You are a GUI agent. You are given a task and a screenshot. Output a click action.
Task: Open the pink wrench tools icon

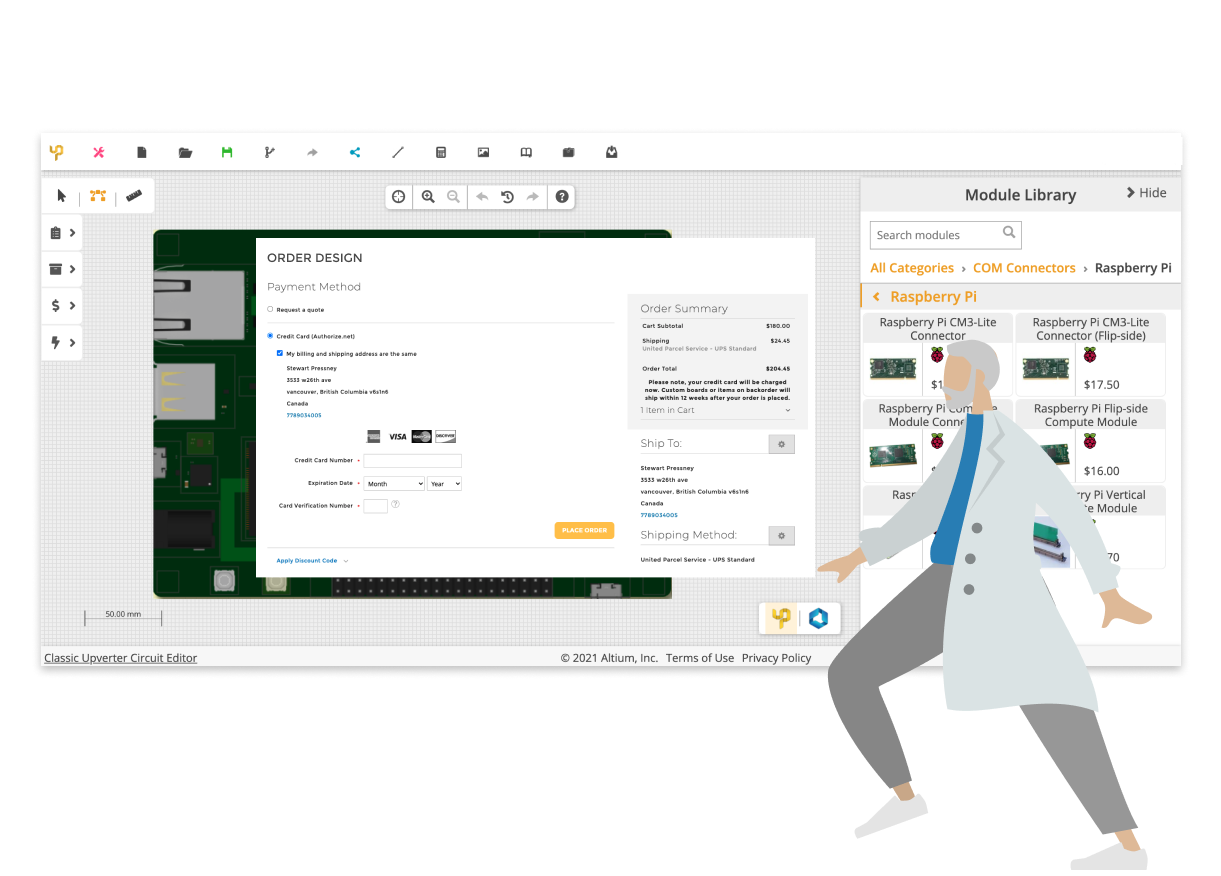click(x=98, y=152)
